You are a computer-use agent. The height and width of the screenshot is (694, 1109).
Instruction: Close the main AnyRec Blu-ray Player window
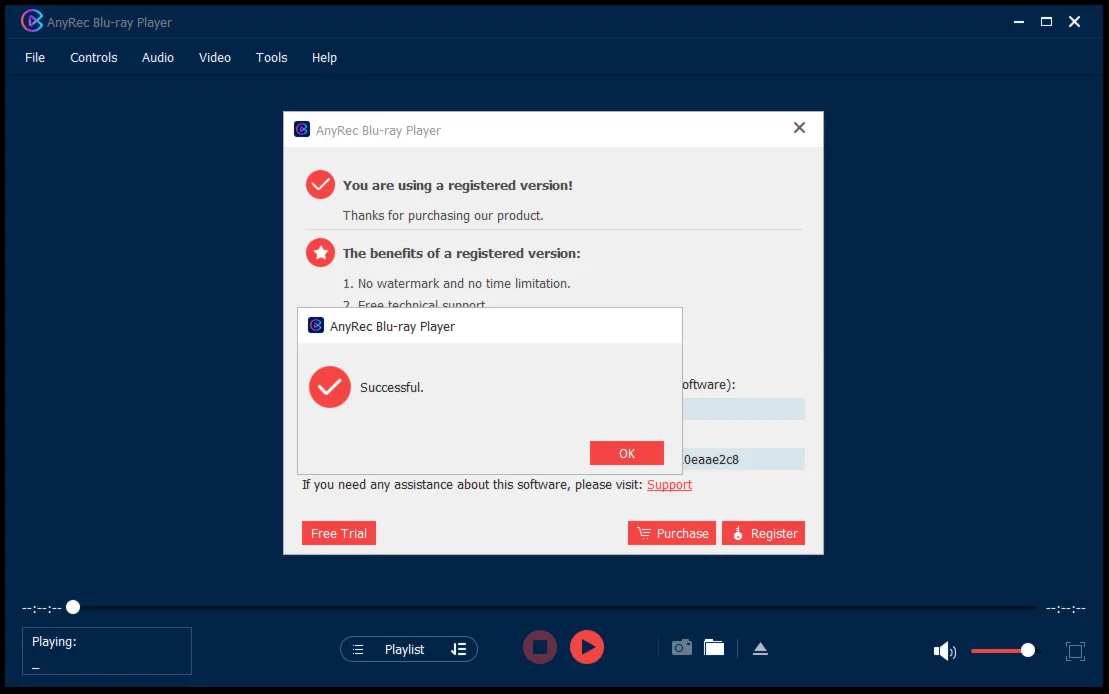pos(1074,22)
